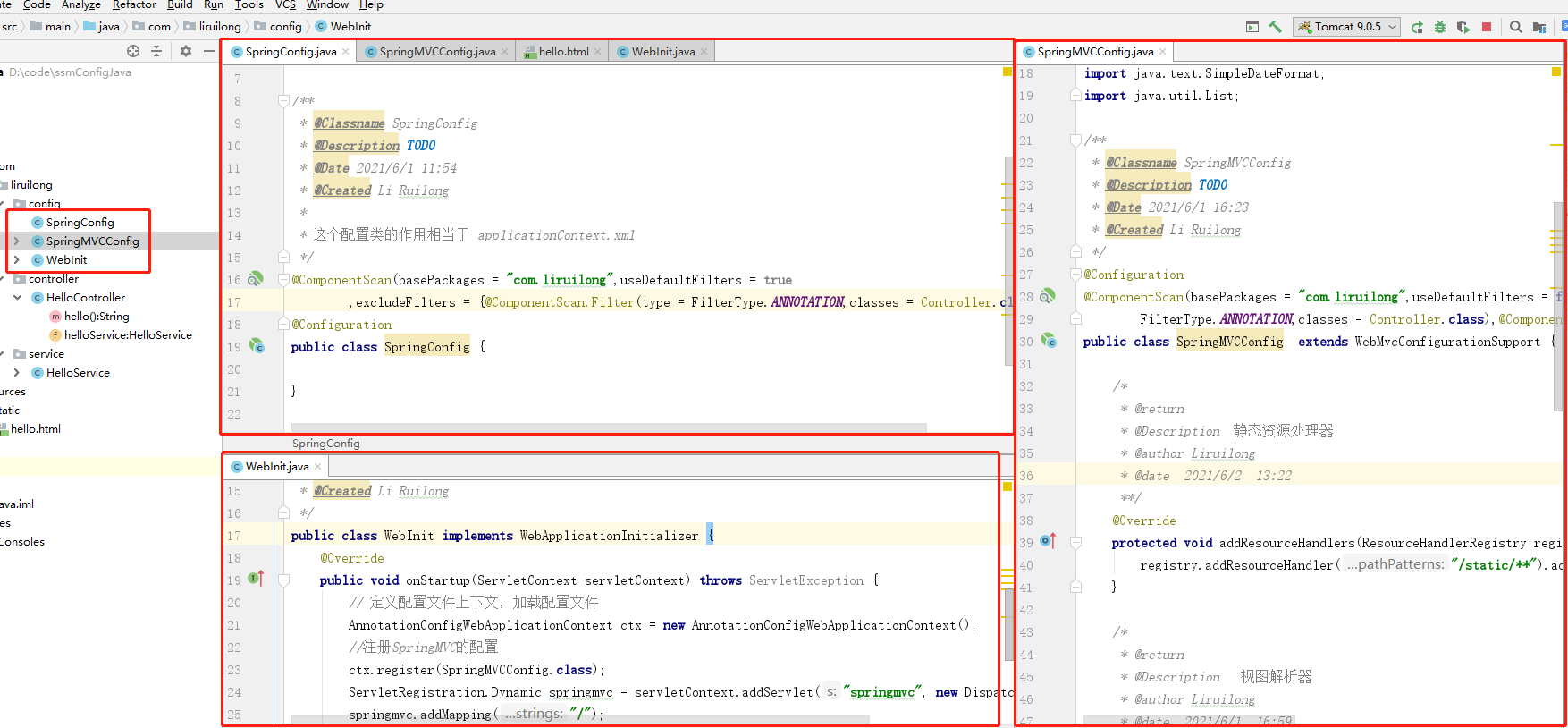Viewport: 1568px width, 728px height.
Task: Click config in navigation breadcrumb
Action: [x=284, y=27]
